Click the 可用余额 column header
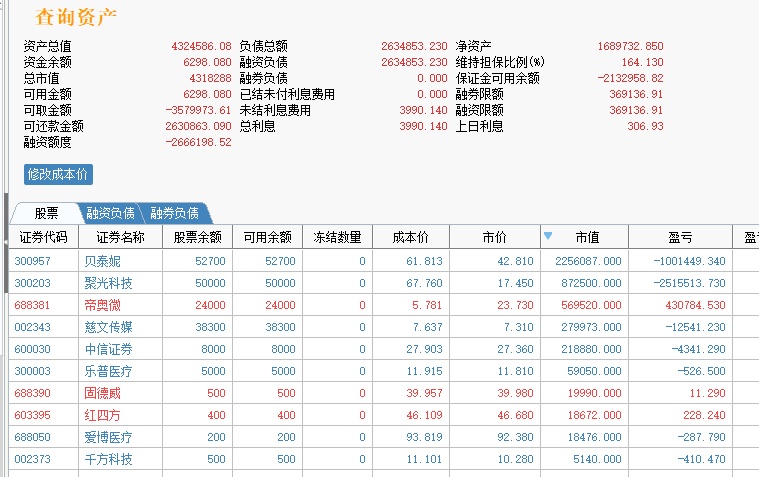759x477 pixels. [267, 237]
